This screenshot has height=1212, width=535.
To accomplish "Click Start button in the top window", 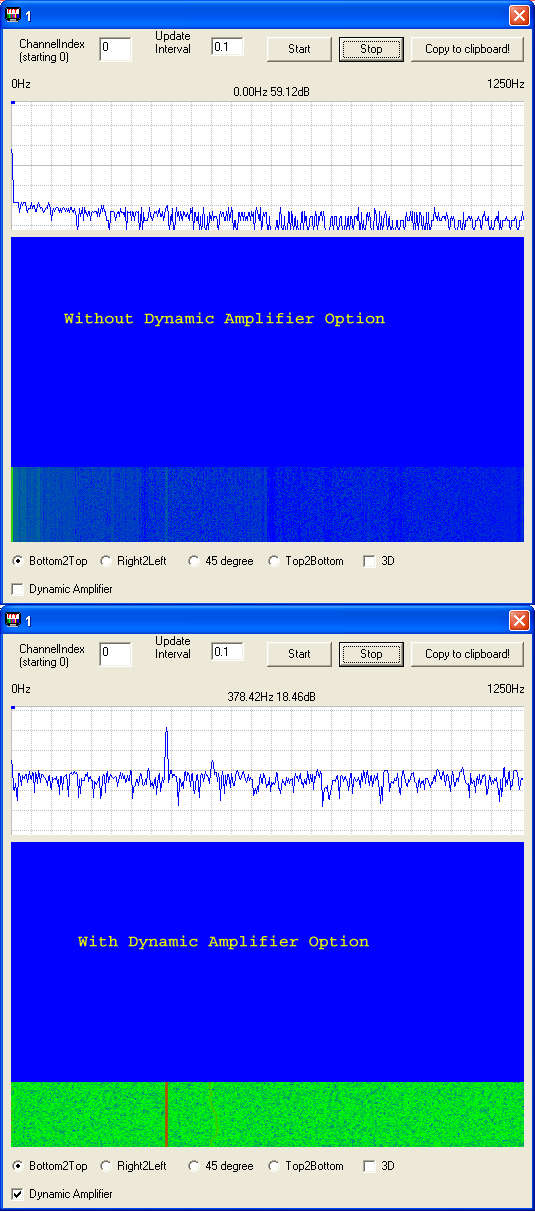I will point(299,49).
